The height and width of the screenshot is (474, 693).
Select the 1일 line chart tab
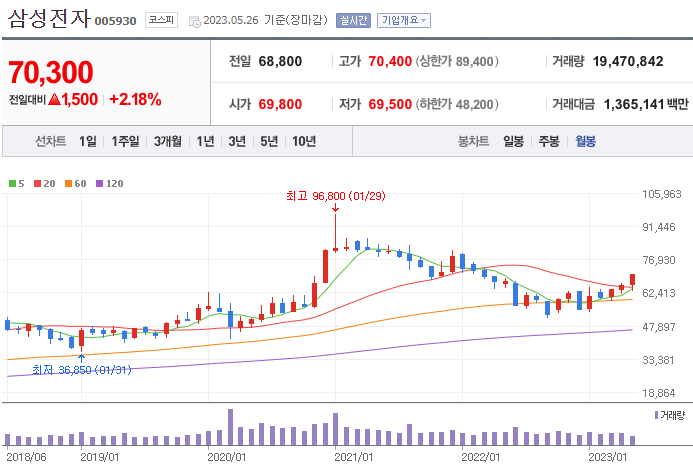[x=88, y=141]
